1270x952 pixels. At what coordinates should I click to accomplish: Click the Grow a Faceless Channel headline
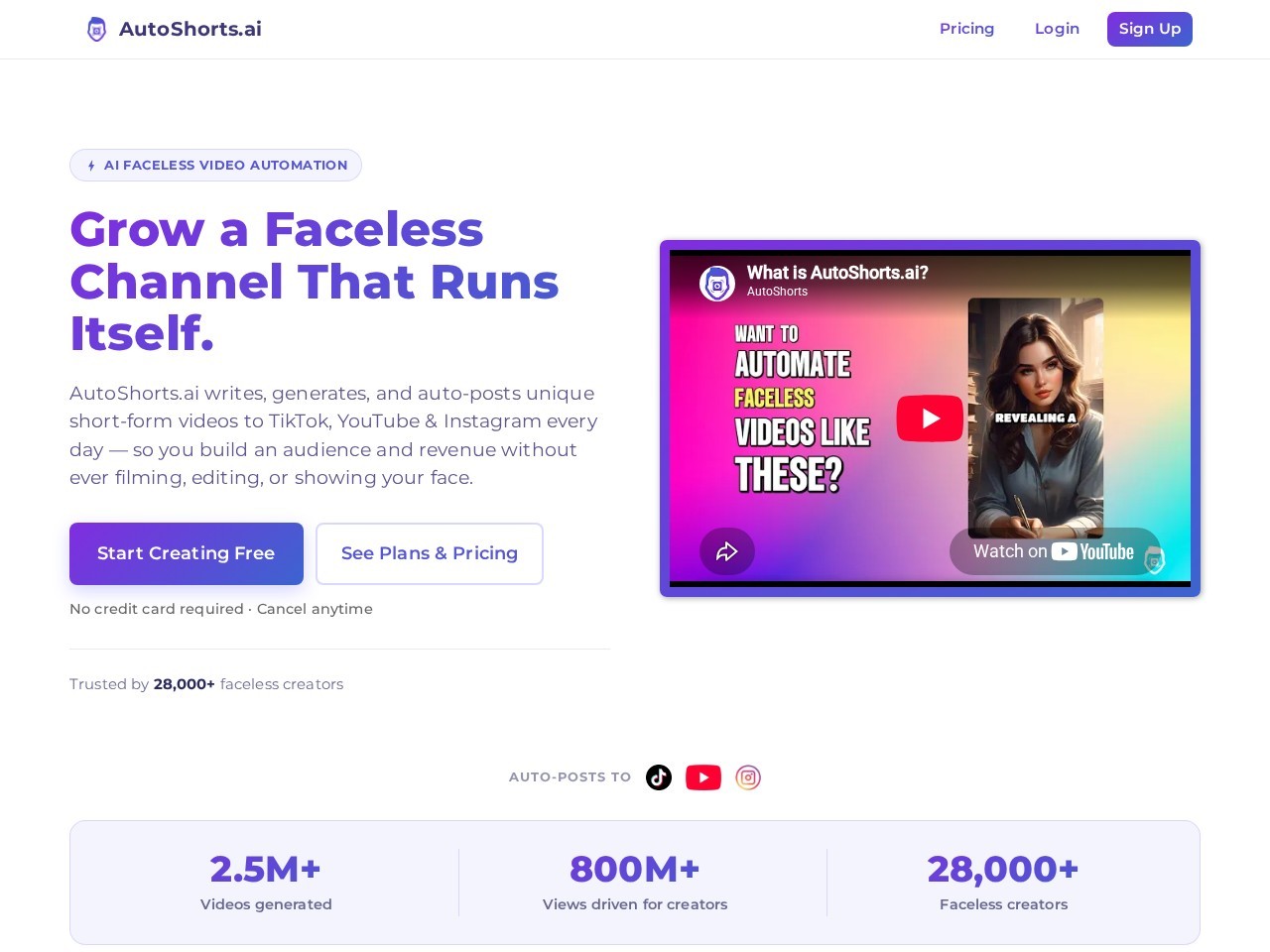tap(315, 282)
